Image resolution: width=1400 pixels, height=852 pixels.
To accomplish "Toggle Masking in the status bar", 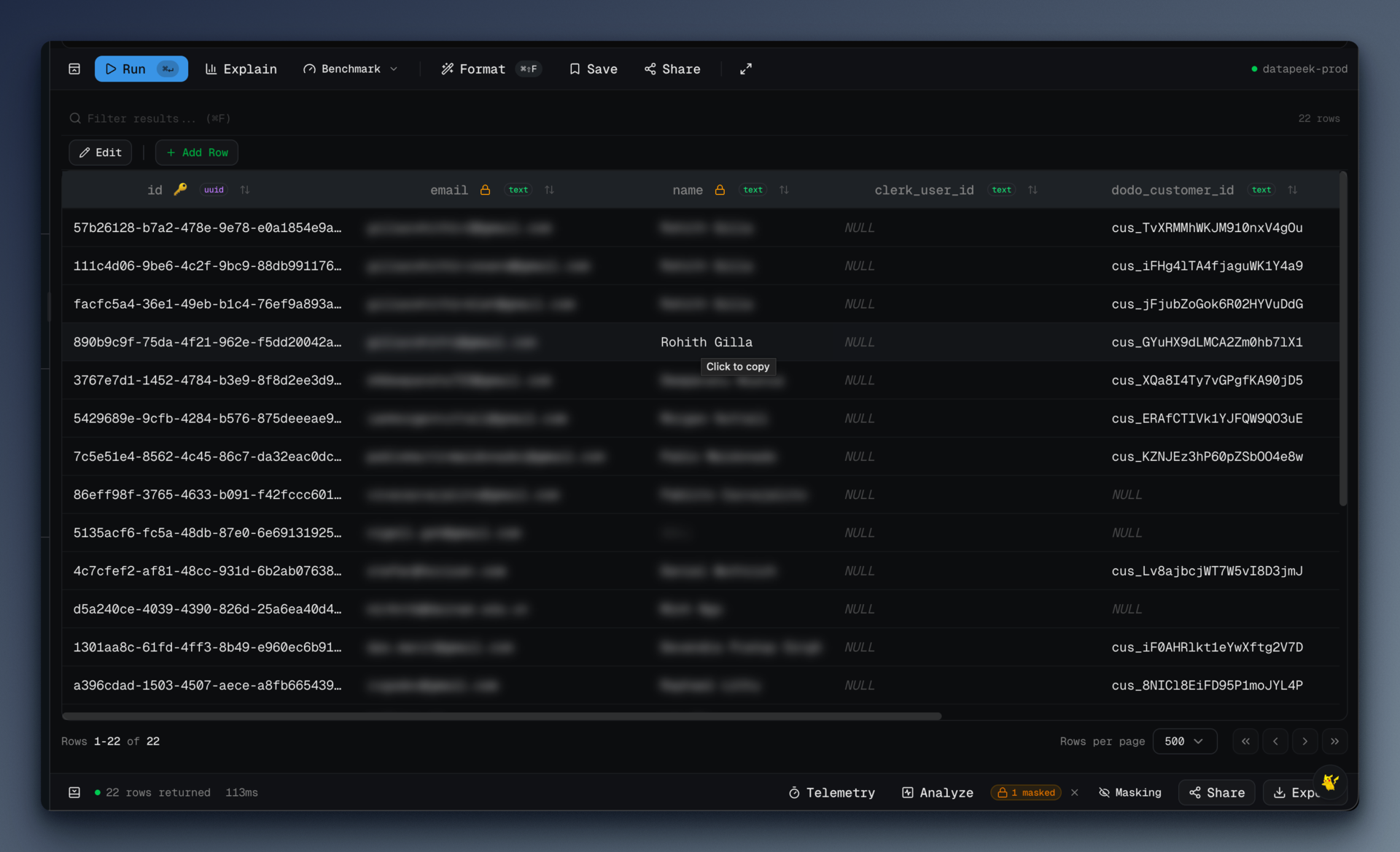I will tap(1129, 793).
